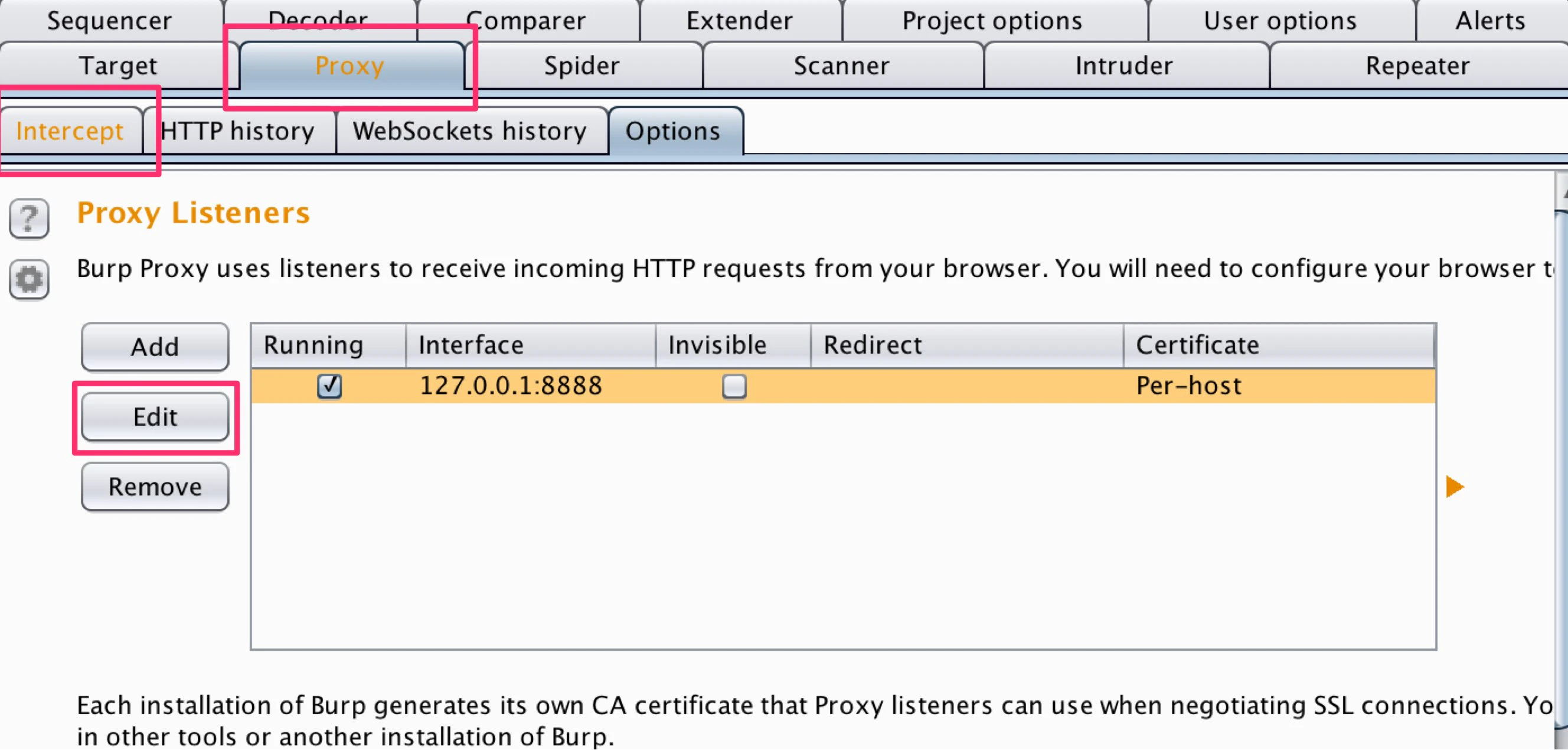The image size is (1568, 750).
Task: Remove the 127.0.0.1:8888 listener
Action: click(x=155, y=486)
